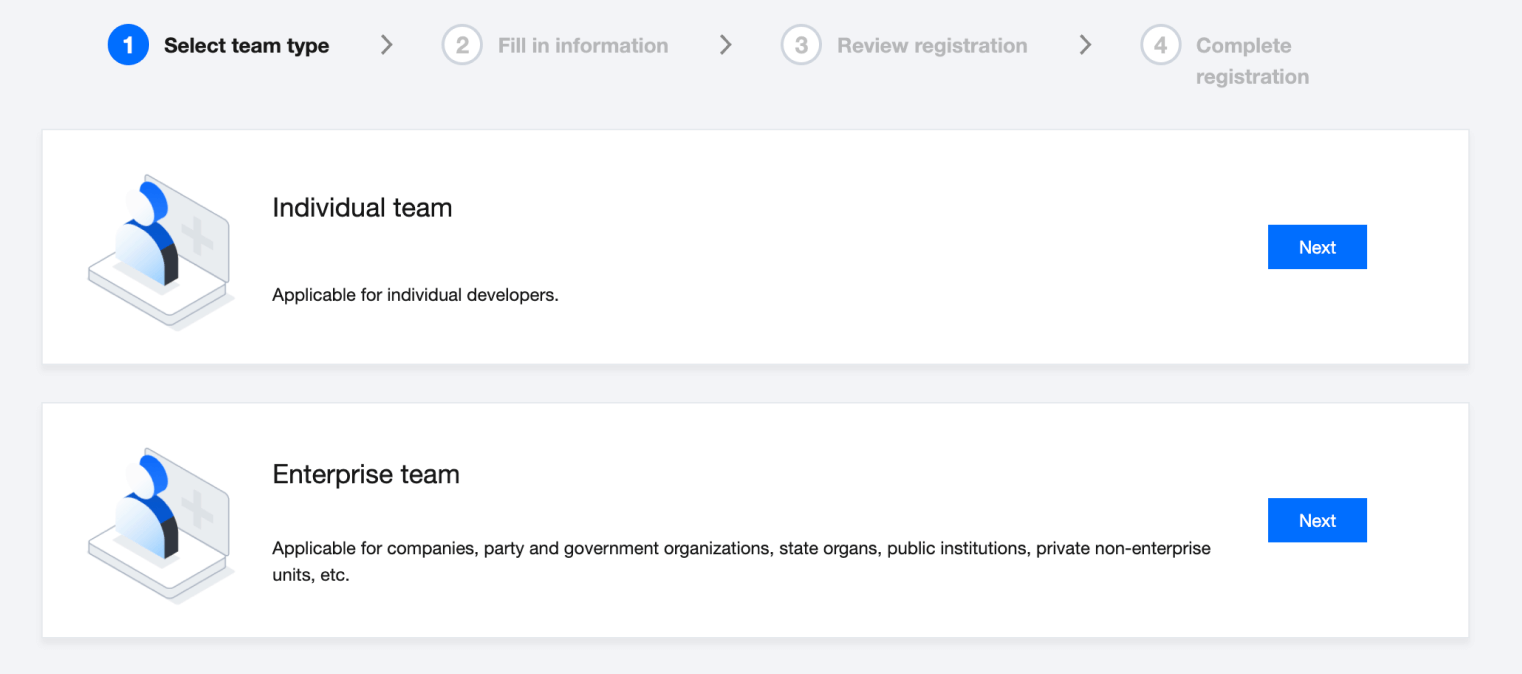Click the step 1 number circle
The image size is (1522, 674).
click(x=128, y=46)
